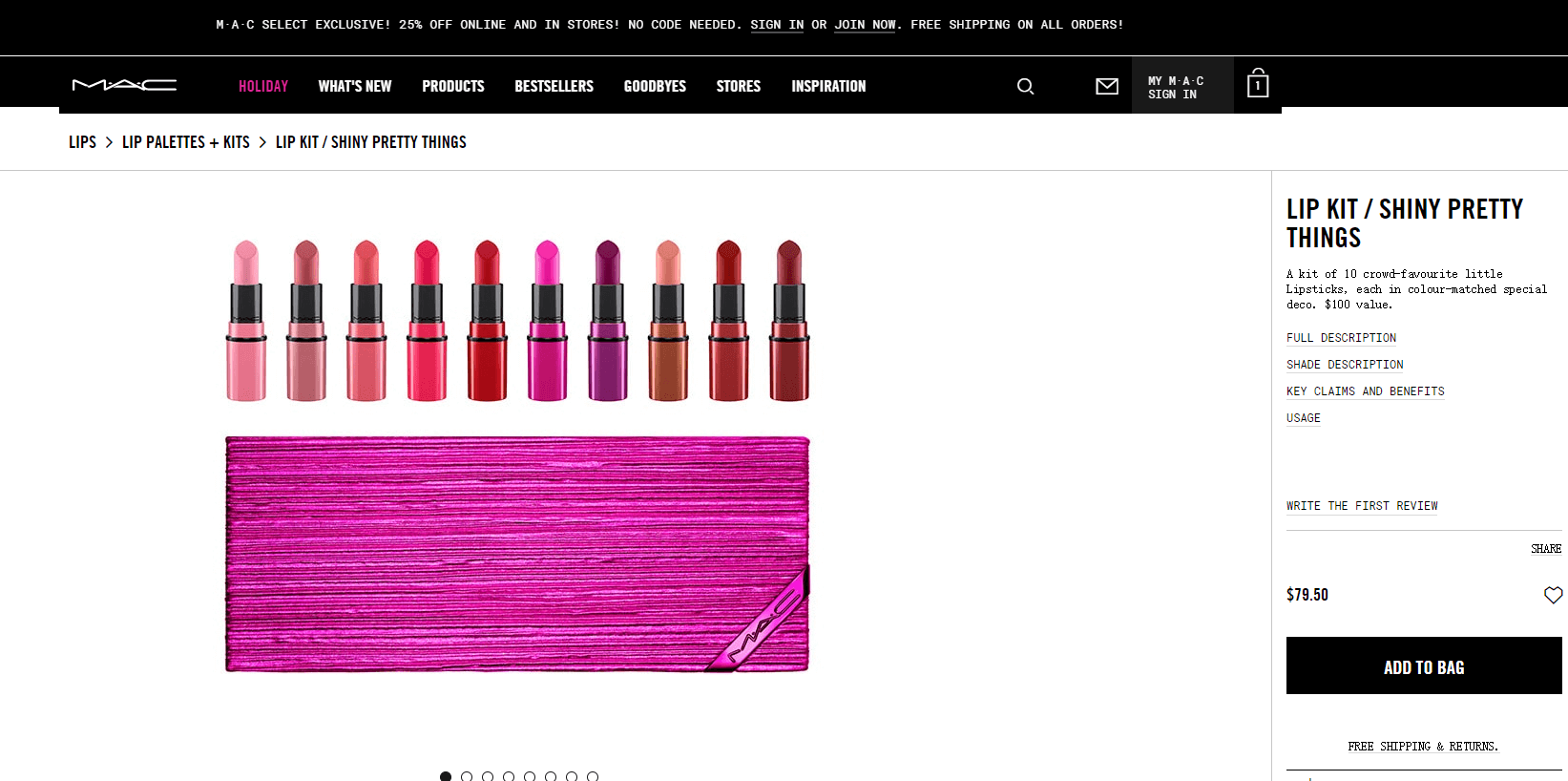The height and width of the screenshot is (781, 1568).
Task: Go to Lip Palettes + Kits breadcrumb
Action: click(186, 142)
